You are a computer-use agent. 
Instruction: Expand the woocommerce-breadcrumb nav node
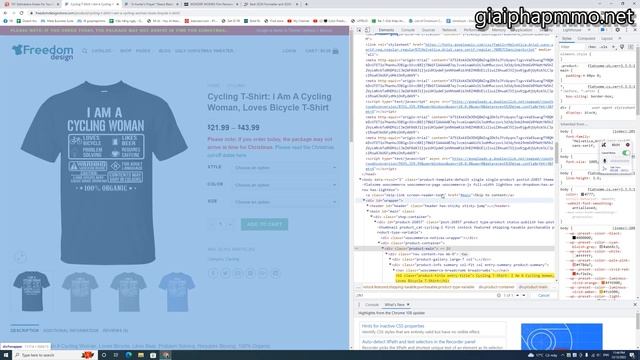(x=394, y=270)
